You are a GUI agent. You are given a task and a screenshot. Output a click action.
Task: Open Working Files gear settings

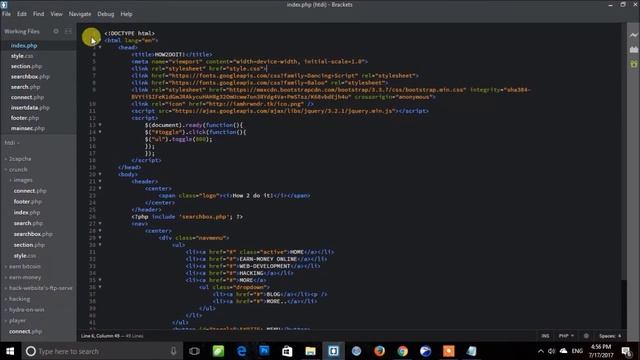pyautogui.click(x=56, y=31)
